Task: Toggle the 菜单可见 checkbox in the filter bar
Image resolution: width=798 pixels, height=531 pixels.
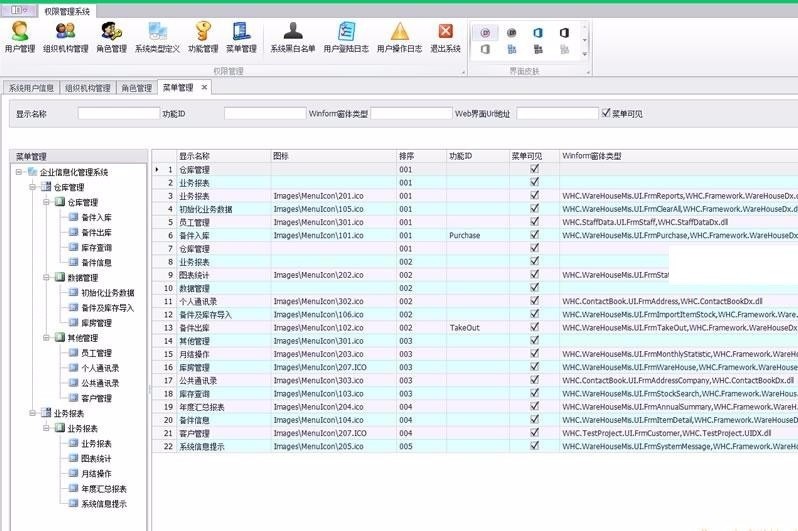Action: (x=605, y=113)
